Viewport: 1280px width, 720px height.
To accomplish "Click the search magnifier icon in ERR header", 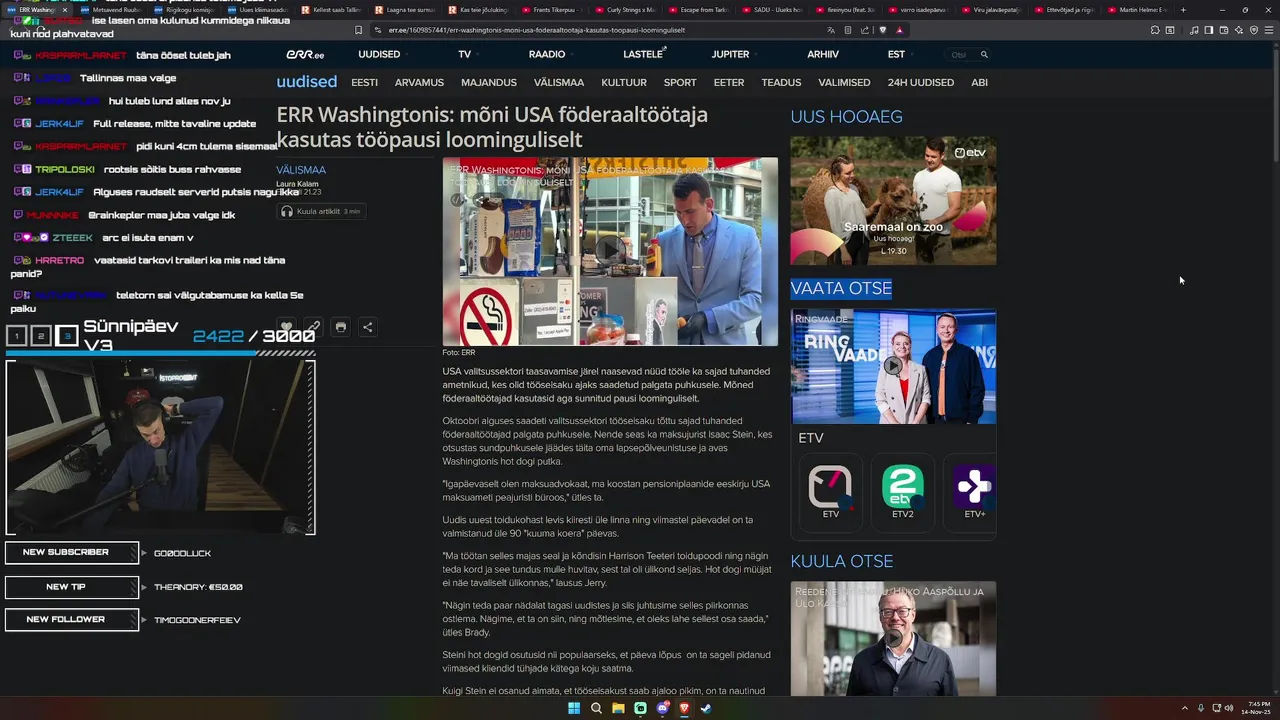I will [984, 55].
